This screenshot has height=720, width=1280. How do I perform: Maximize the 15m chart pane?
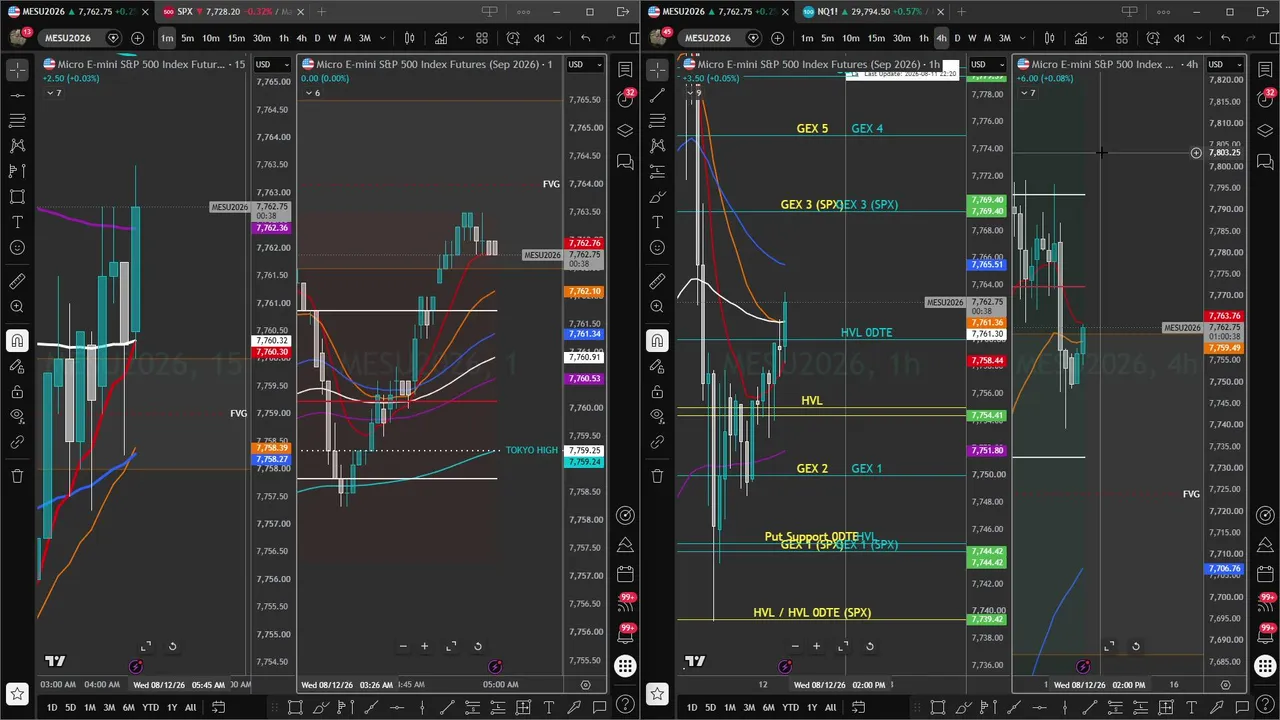(x=146, y=646)
